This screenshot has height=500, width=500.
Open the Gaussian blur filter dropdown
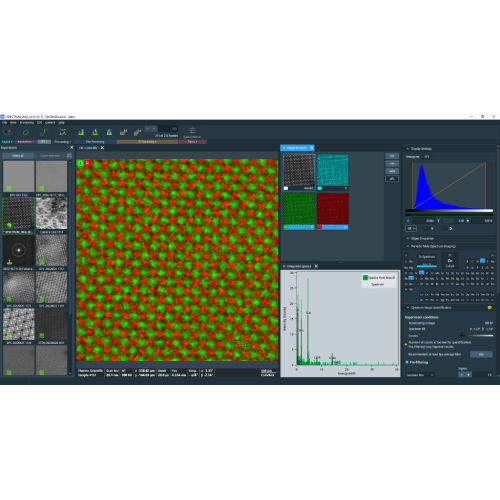coord(420,375)
